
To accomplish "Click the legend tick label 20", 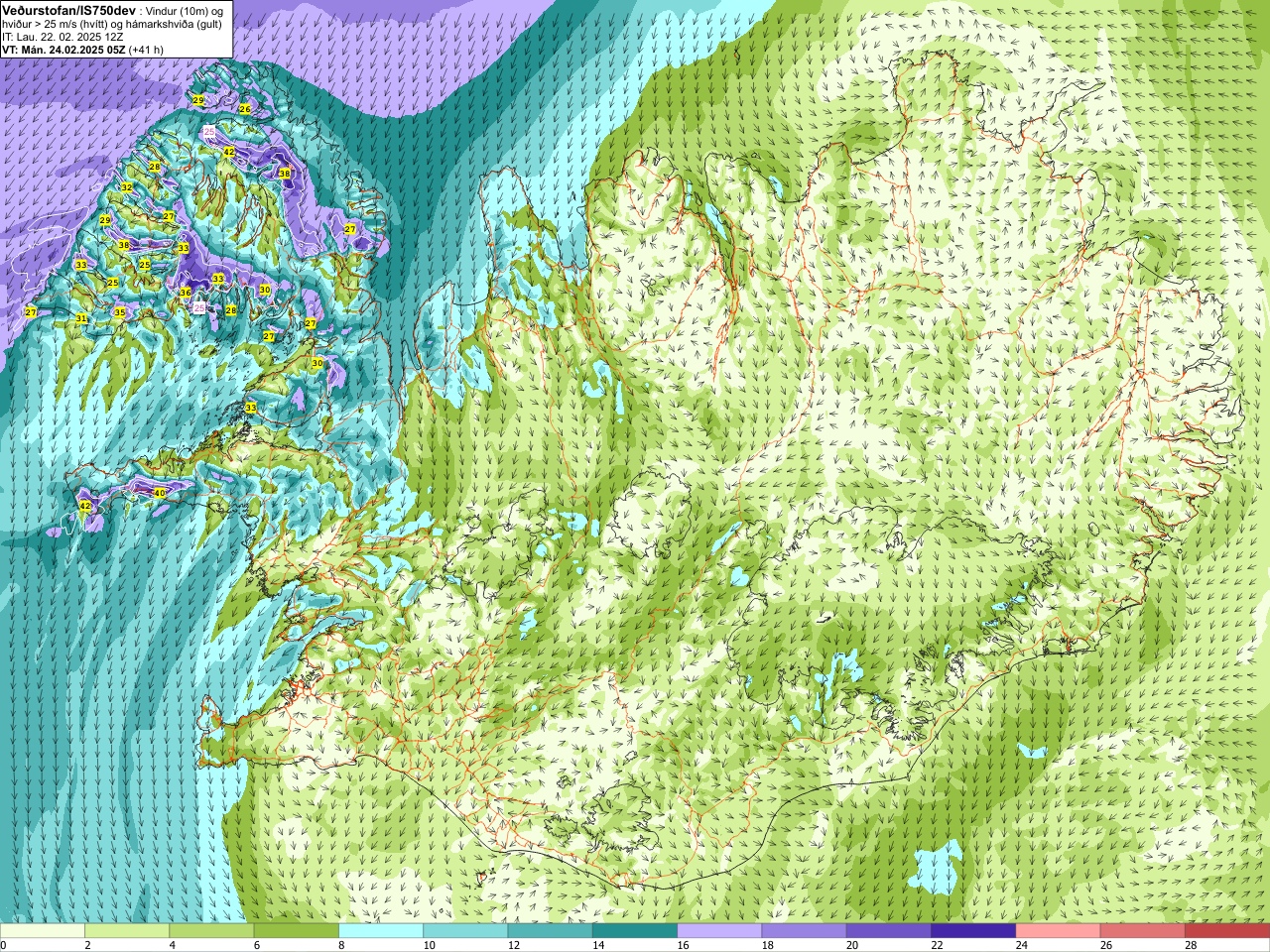I will [852, 945].
